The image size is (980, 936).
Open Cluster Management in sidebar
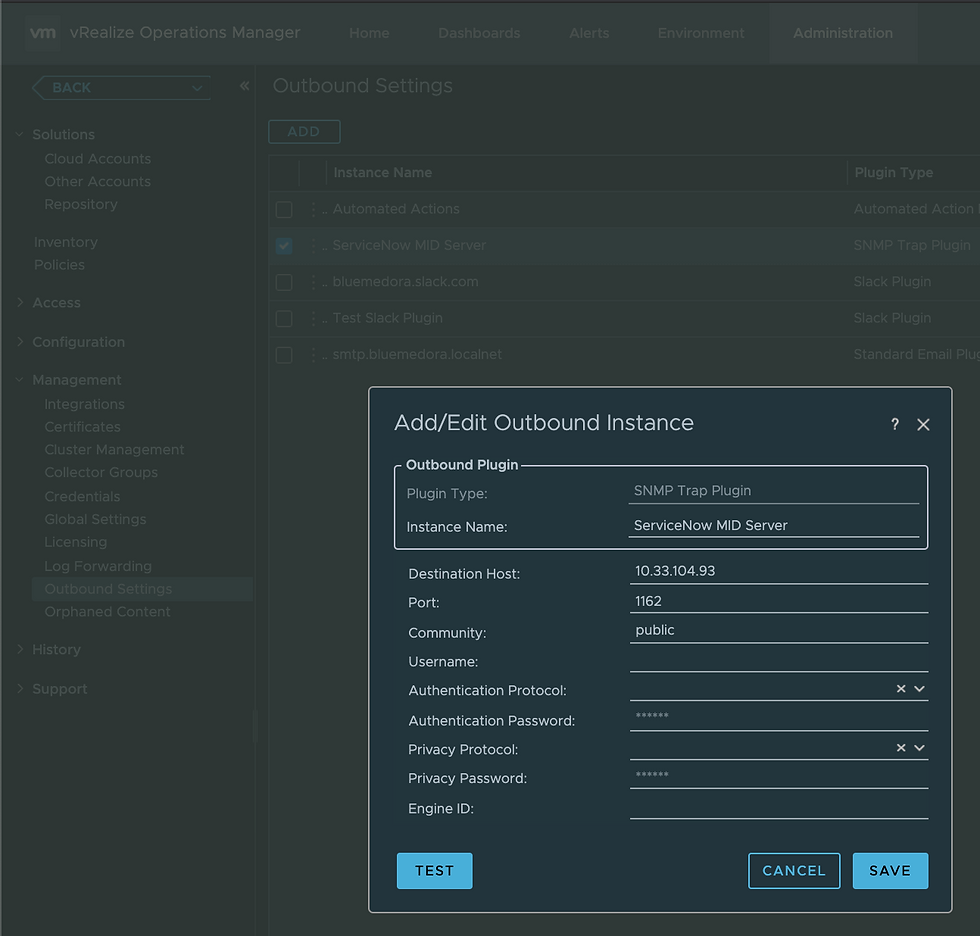[x=114, y=450]
